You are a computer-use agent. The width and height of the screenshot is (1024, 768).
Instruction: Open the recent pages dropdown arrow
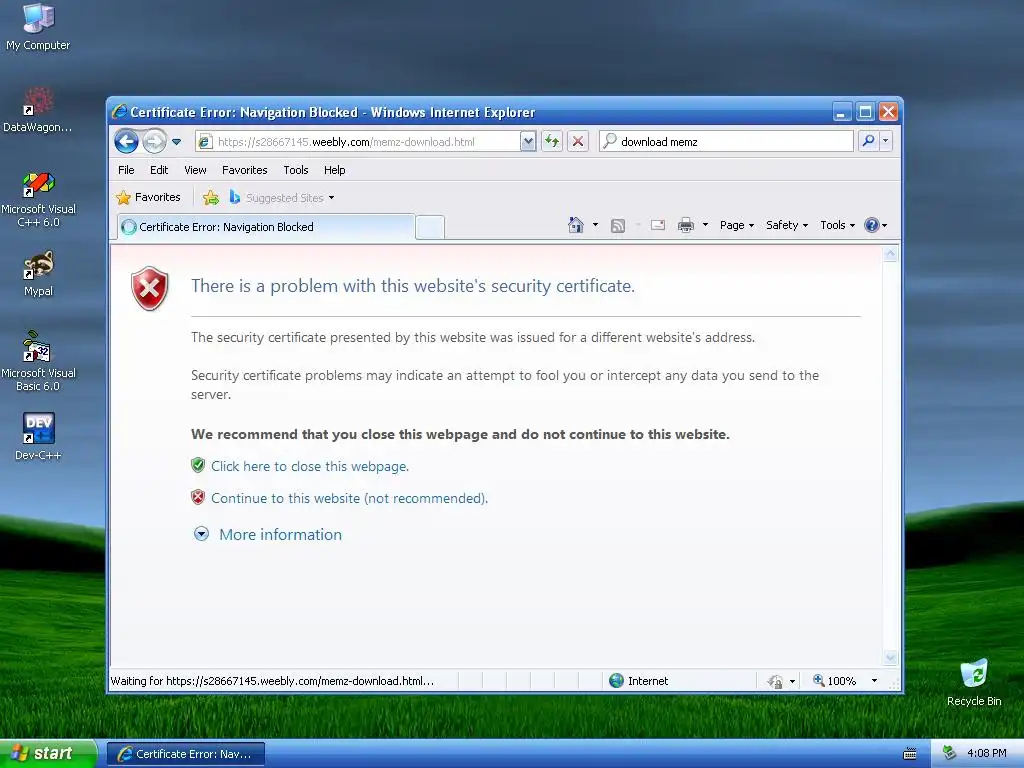176,142
